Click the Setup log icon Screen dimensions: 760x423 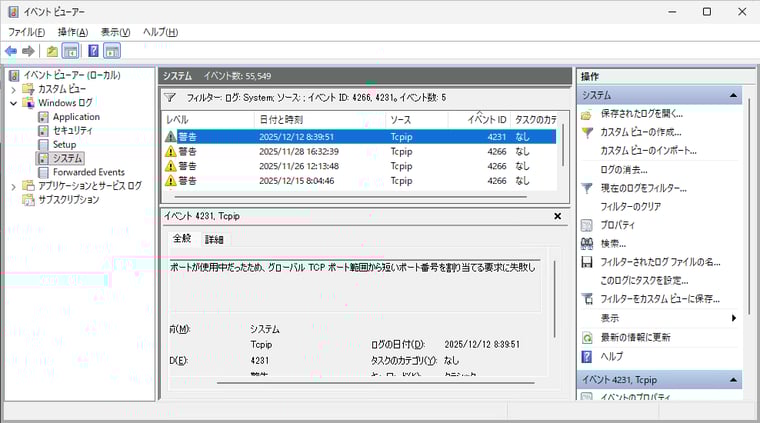coord(44,144)
